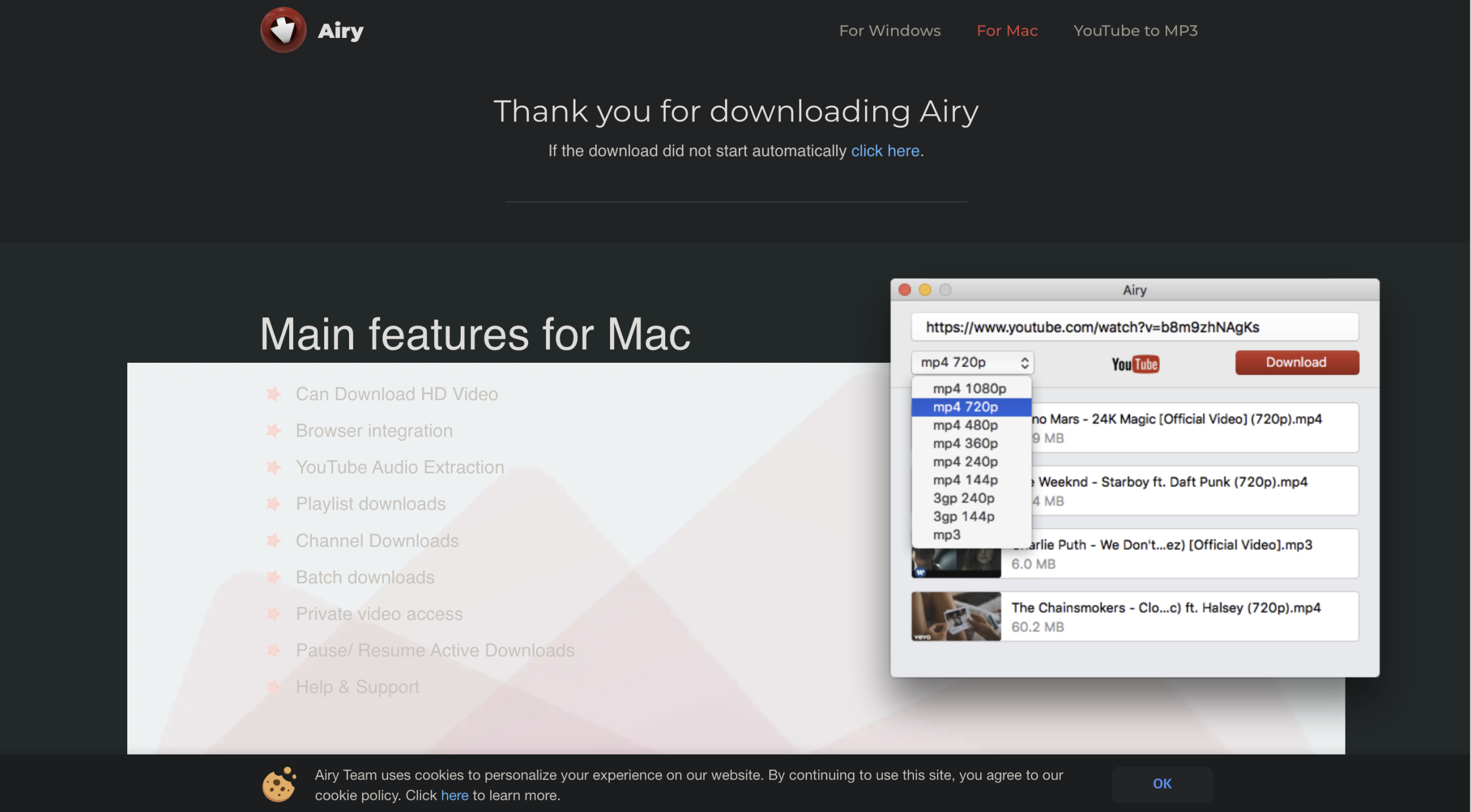Click 'Batch downloads' feature text
This screenshot has height=812, width=1471.
365,577
